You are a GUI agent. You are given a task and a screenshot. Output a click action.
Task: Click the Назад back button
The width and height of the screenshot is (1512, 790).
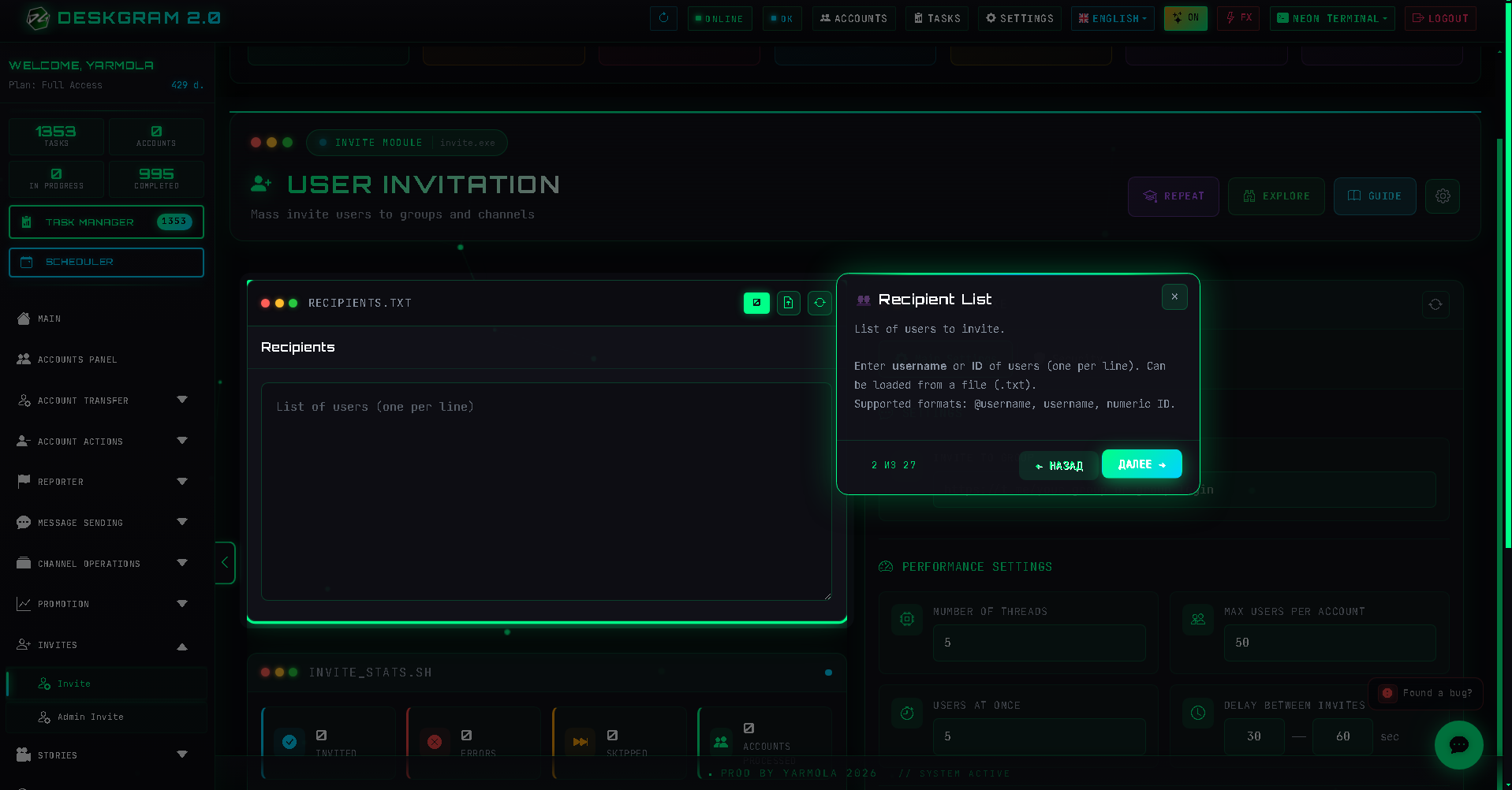pyautogui.click(x=1058, y=466)
